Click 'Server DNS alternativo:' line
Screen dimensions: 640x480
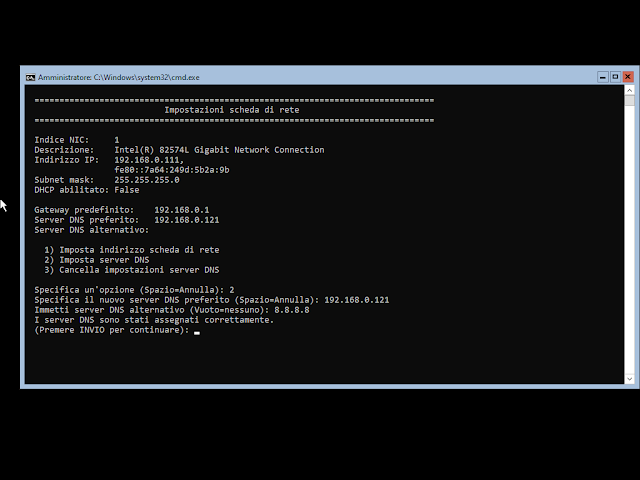(91, 230)
